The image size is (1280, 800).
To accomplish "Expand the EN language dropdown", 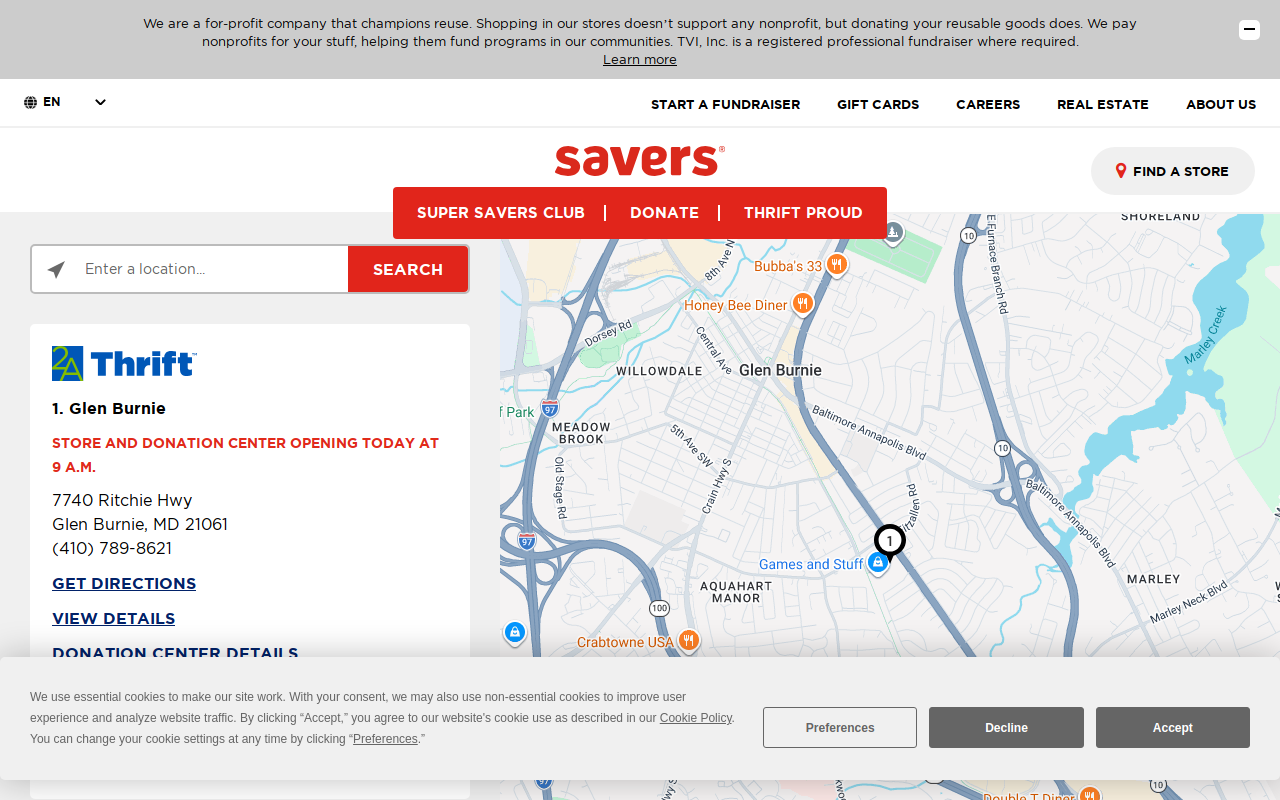I will pos(100,102).
